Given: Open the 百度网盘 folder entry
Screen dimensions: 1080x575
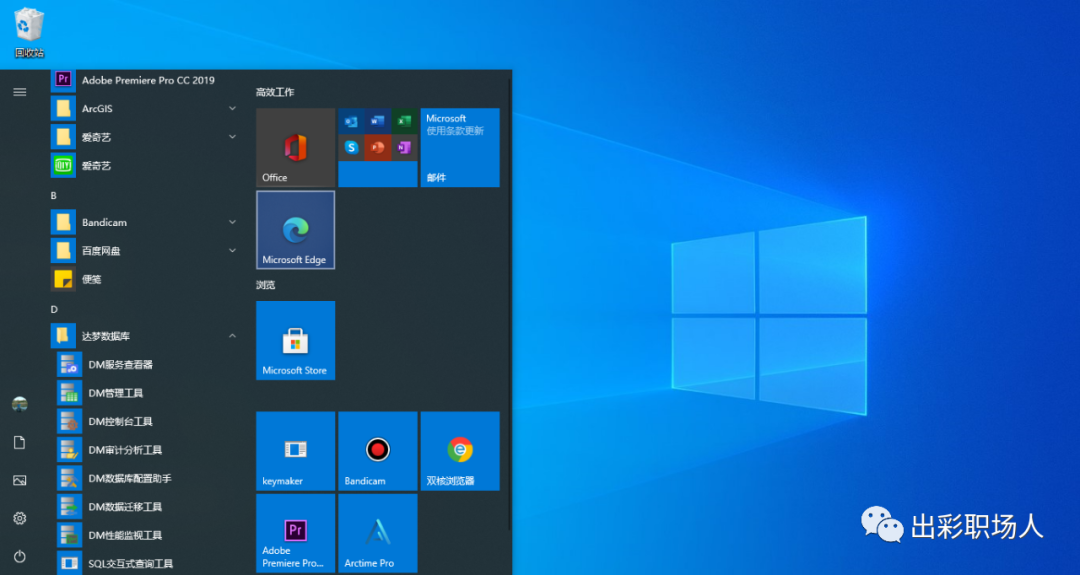Looking at the screenshot, I should coord(146,251).
